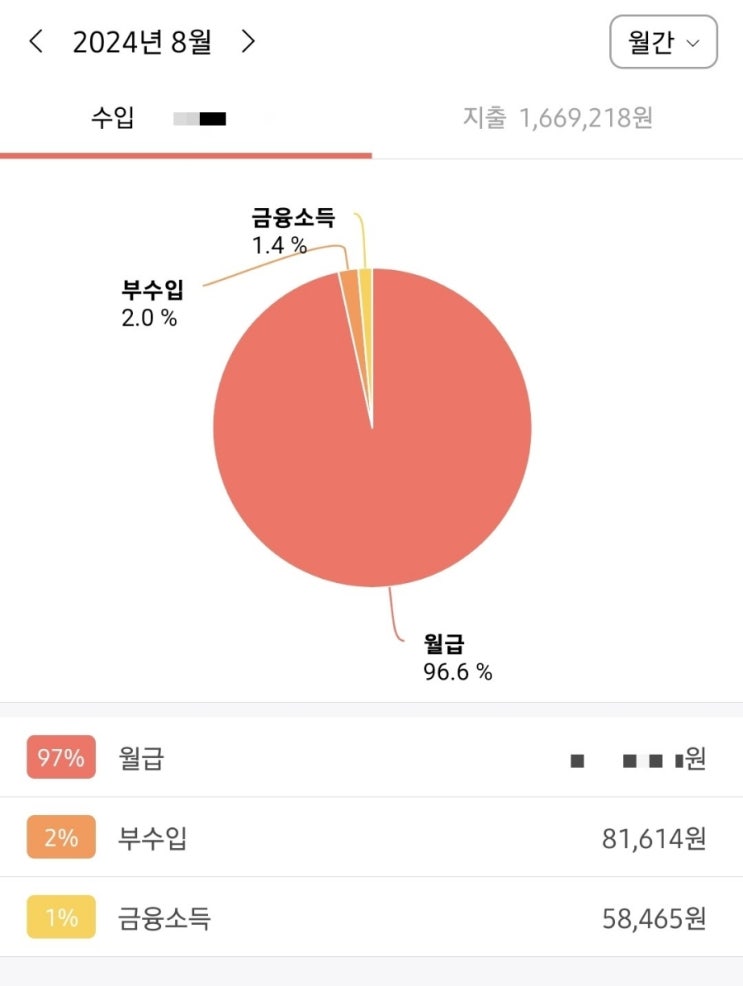743x986 pixels.
Task: Tap the yellow 1% badge
Action: pyautogui.click(x=61, y=917)
